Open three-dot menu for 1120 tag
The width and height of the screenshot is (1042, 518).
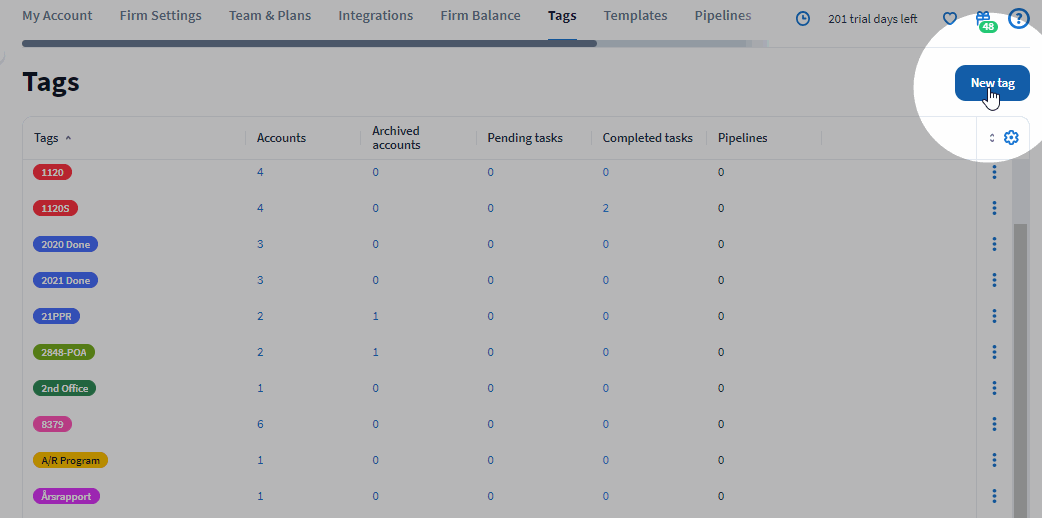(994, 172)
